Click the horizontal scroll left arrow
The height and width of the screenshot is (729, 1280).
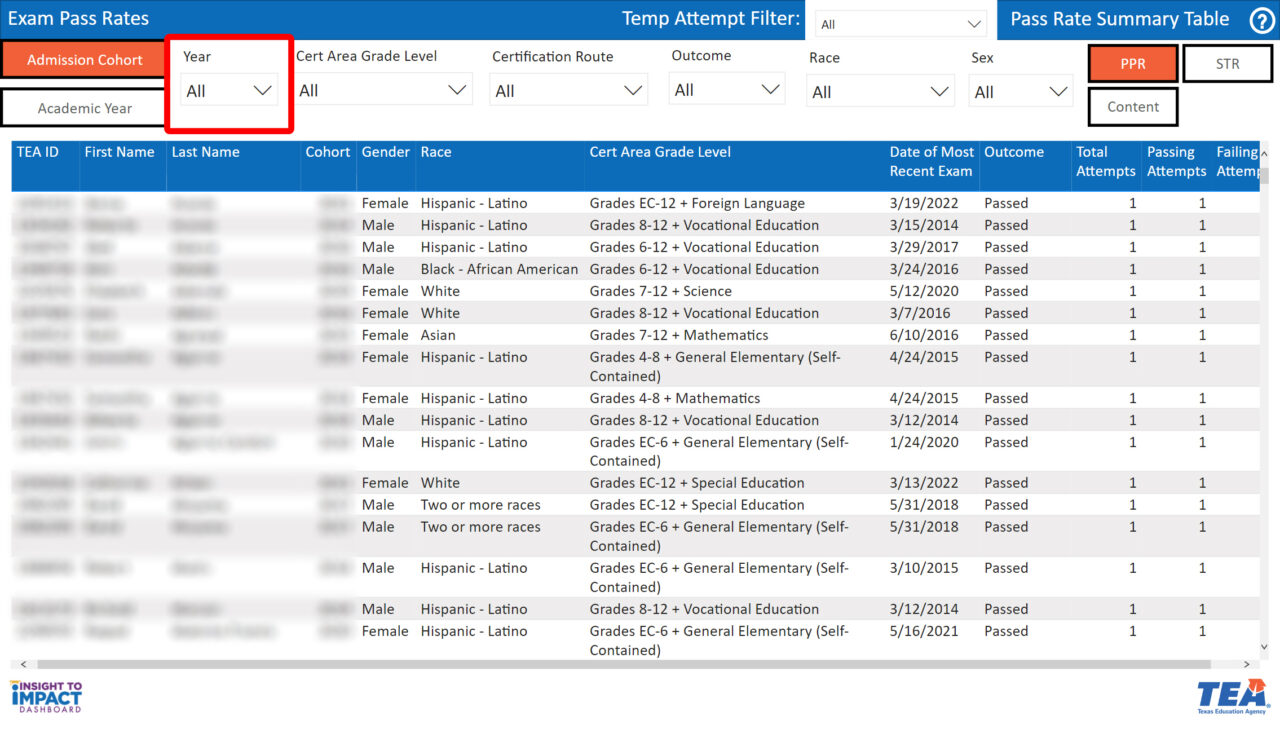[x=24, y=664]
